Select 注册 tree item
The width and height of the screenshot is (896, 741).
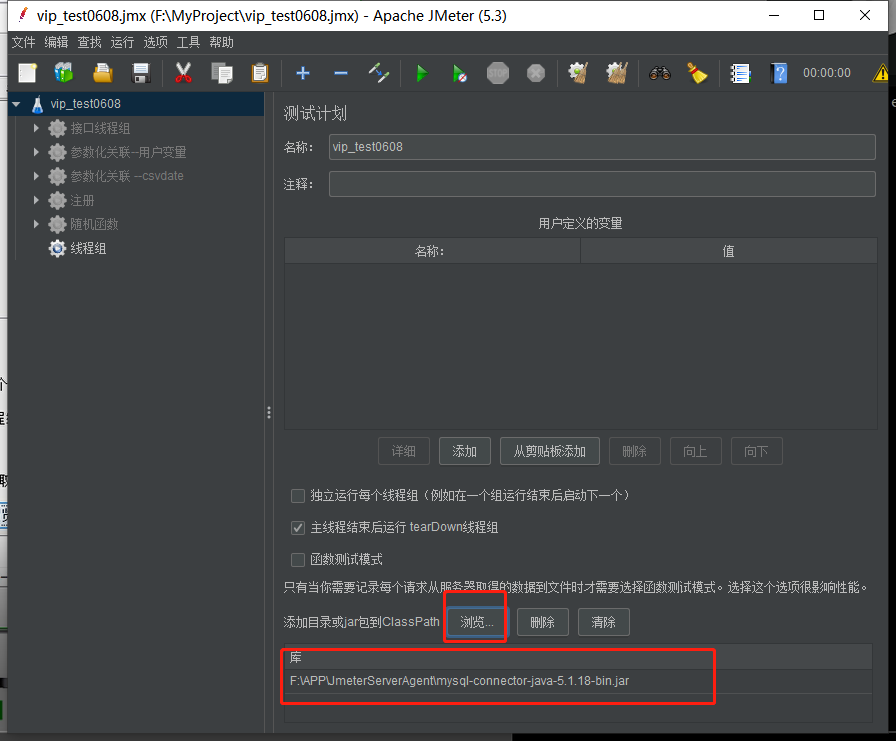82,200
